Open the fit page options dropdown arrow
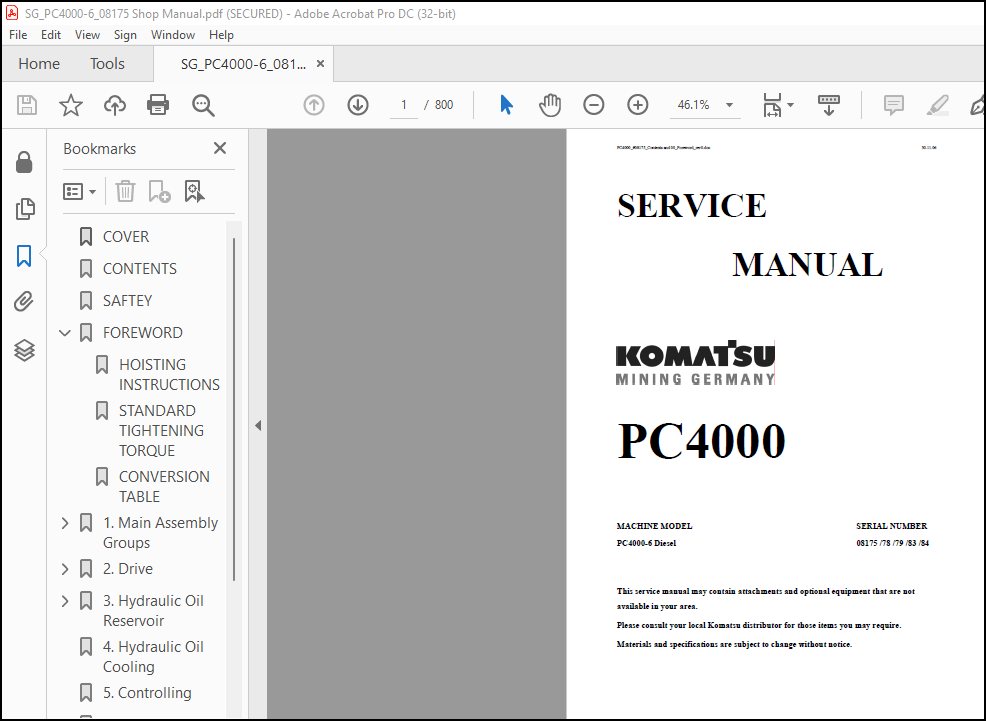986x721 pixels. tap(790, 105)
